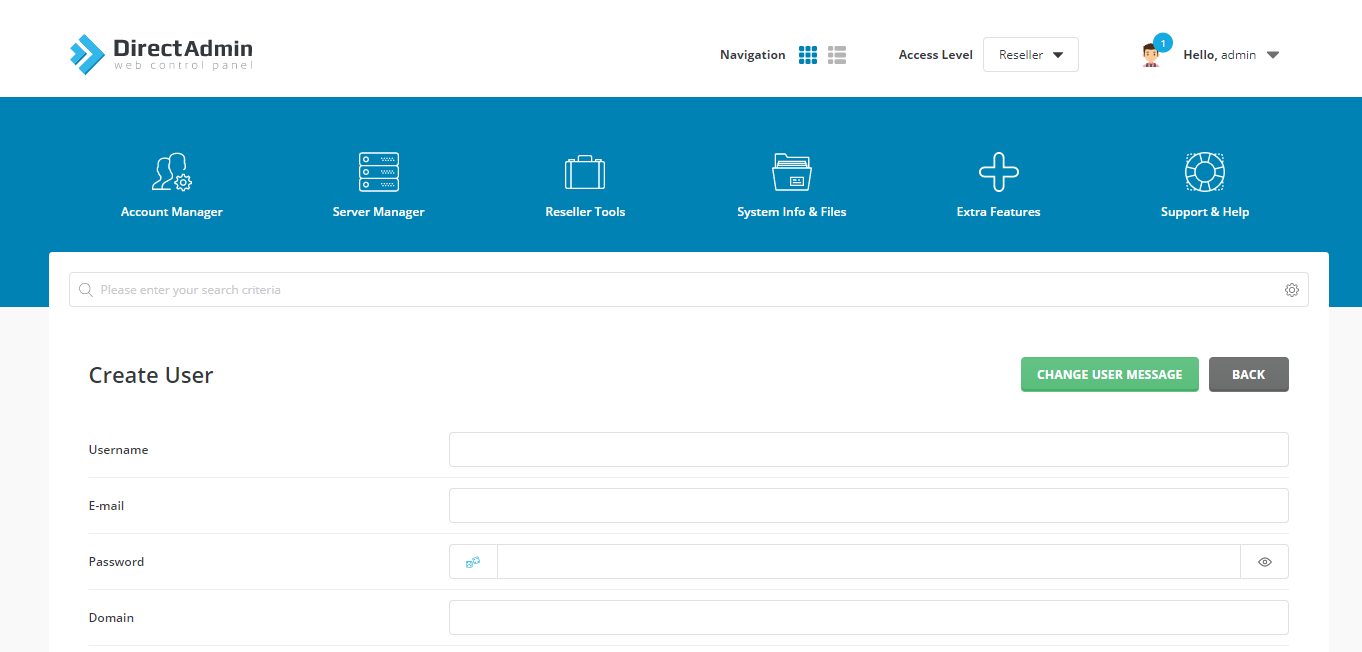Open Server Manager icon

[379, 172]
